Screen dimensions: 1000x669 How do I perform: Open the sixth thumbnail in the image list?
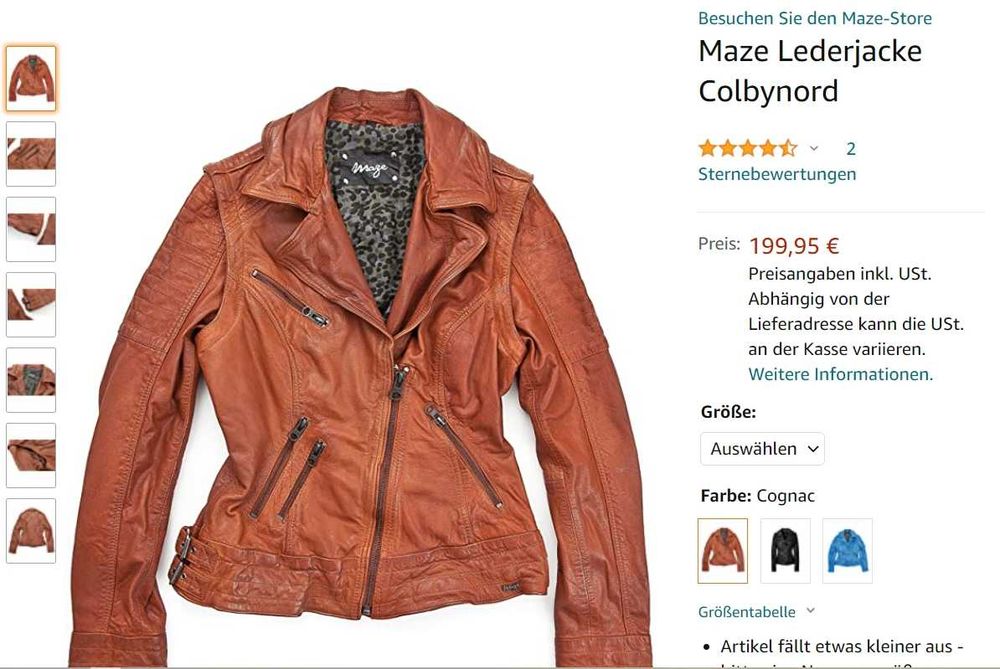click(31, 455)
